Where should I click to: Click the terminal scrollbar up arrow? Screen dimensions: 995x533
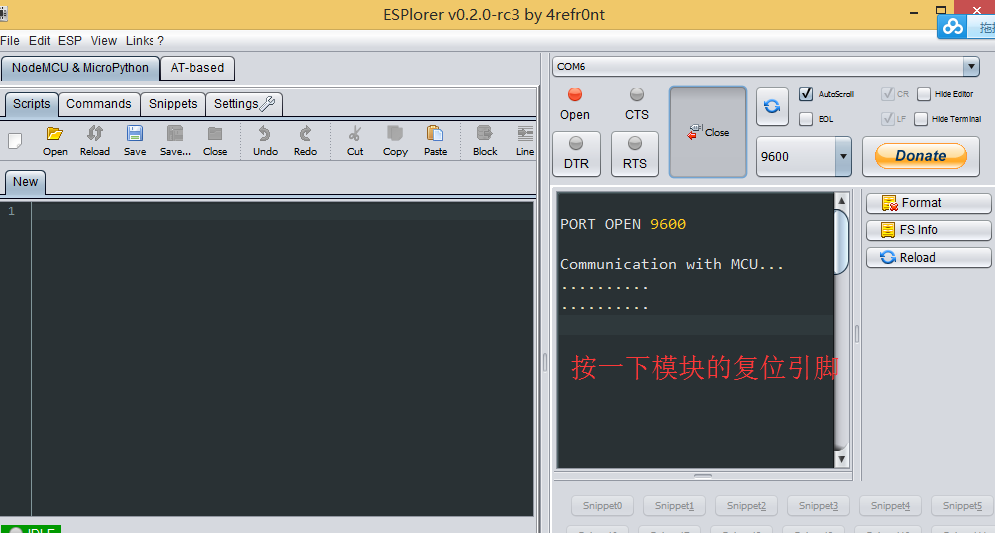(841, 201)
